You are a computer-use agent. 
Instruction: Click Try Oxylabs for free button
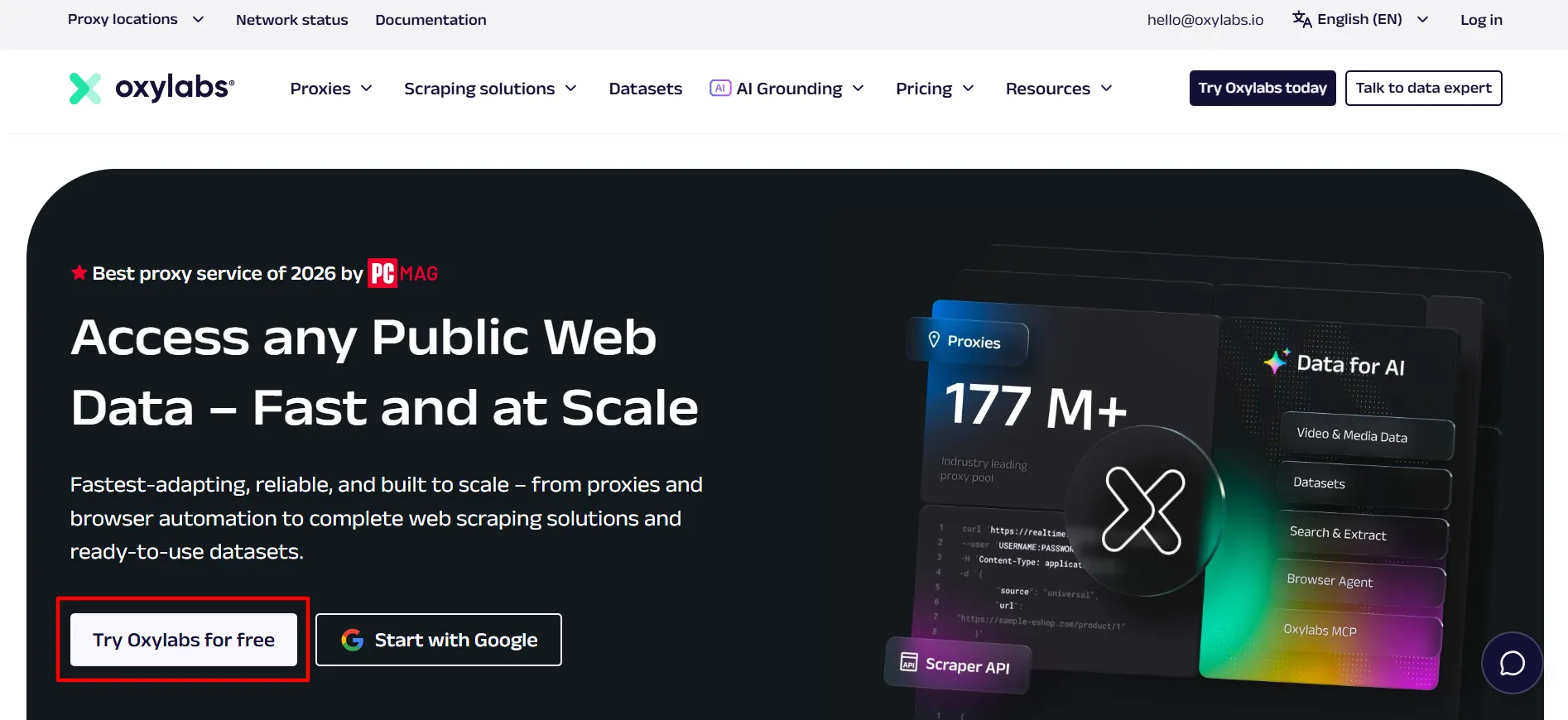click(x=184, y=640)
